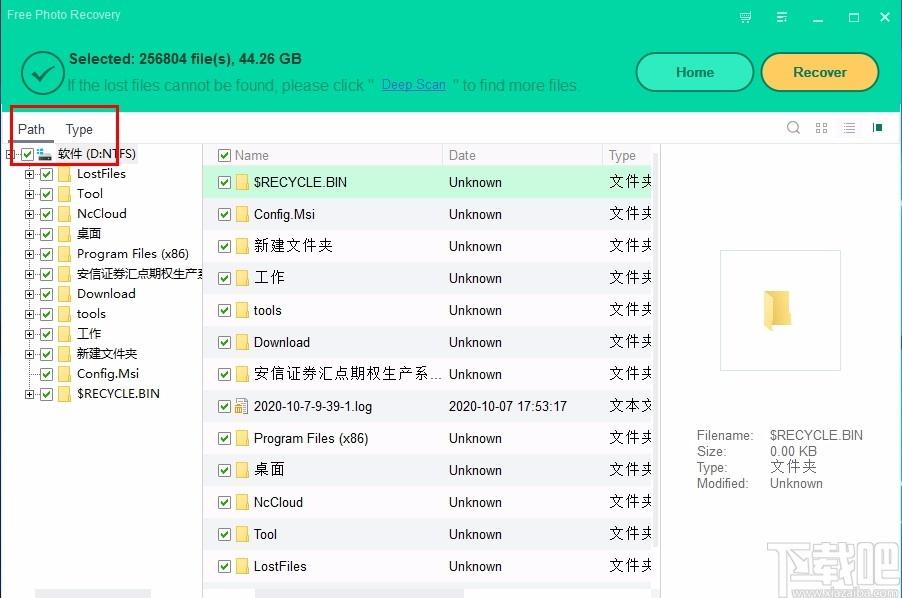This screenshot has height=598, width=902.
Task: Click the horizontal scrollbar below file list
Action: pyautogui.click(x=360, y=593)
